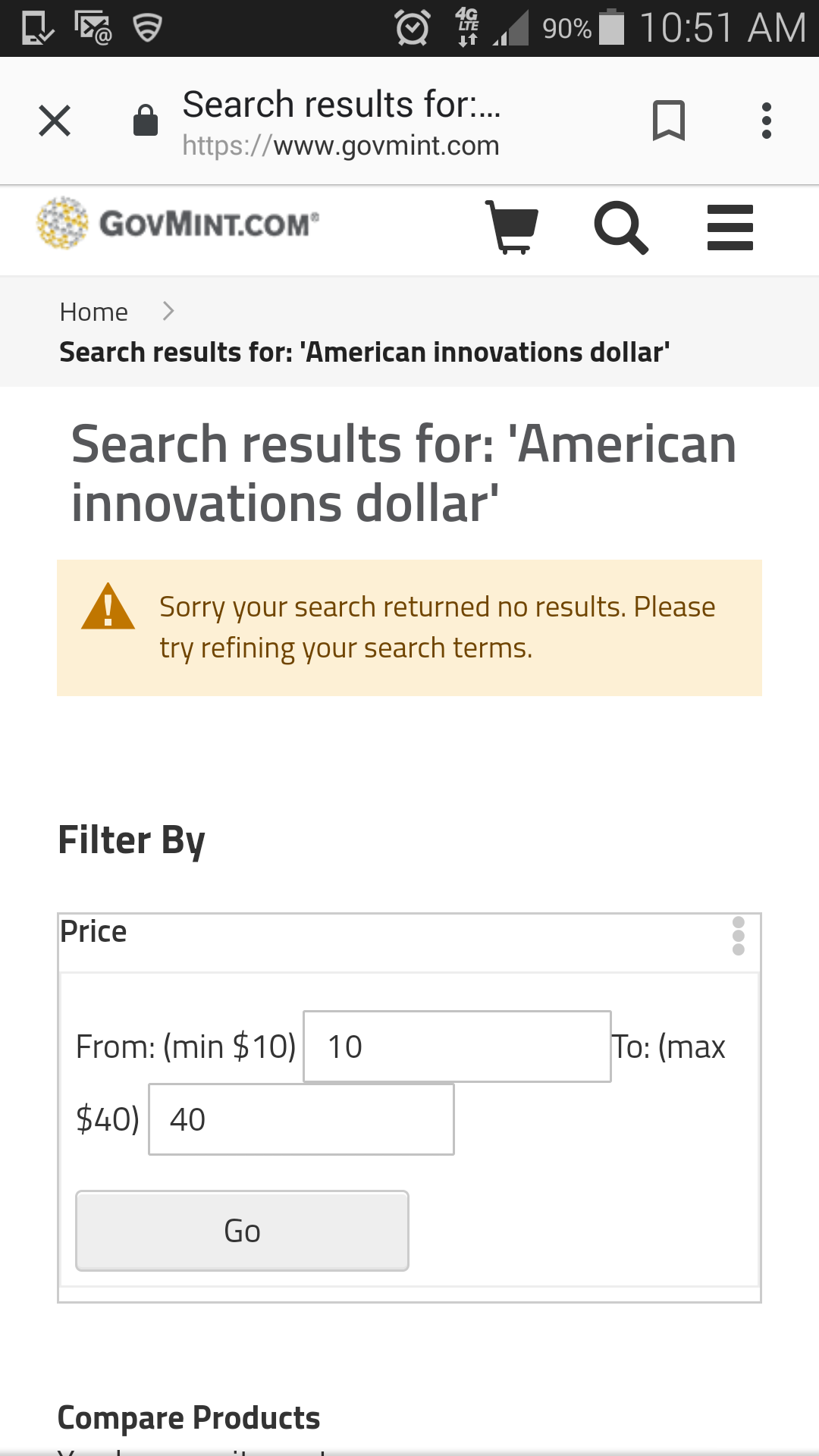Viewport: 819px width, 1456px height.
Task: Go to Home breadcrumb link
Action: click(94, 312)
